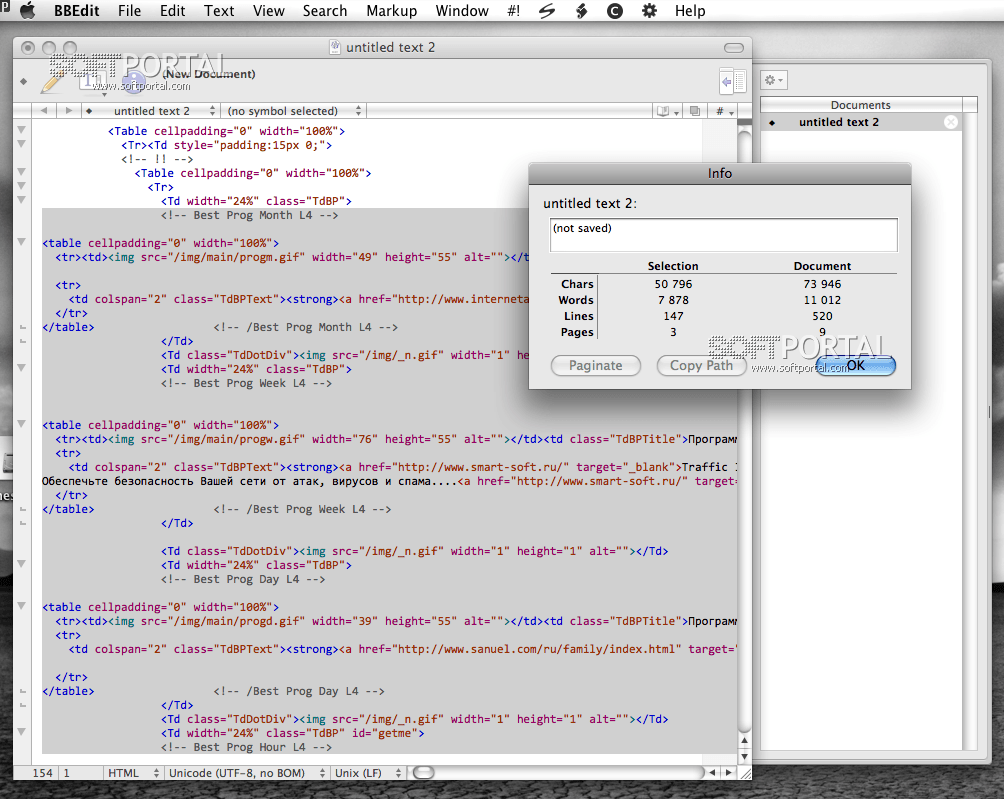1004x799 pixels.
Task: Open the Markup menu
Action: 391,11
